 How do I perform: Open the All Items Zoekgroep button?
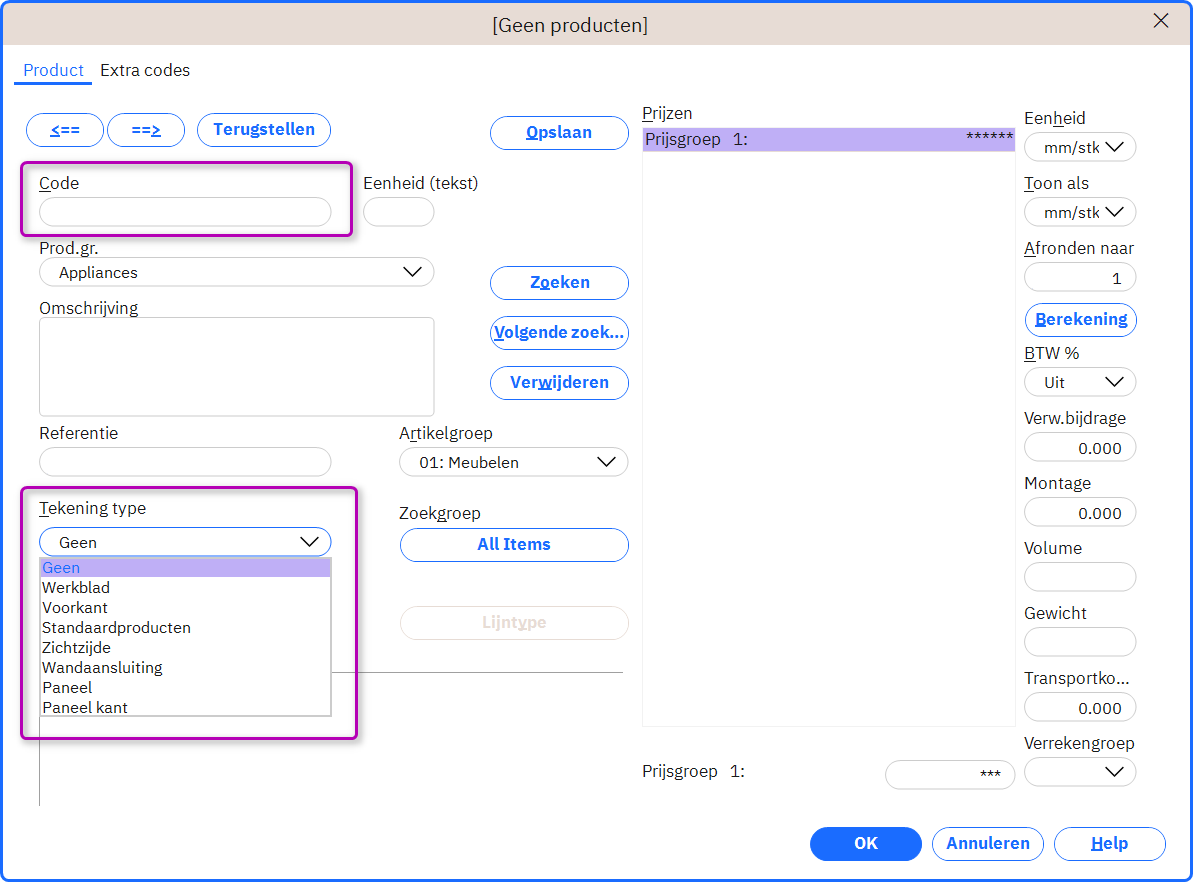click(514, 545)
